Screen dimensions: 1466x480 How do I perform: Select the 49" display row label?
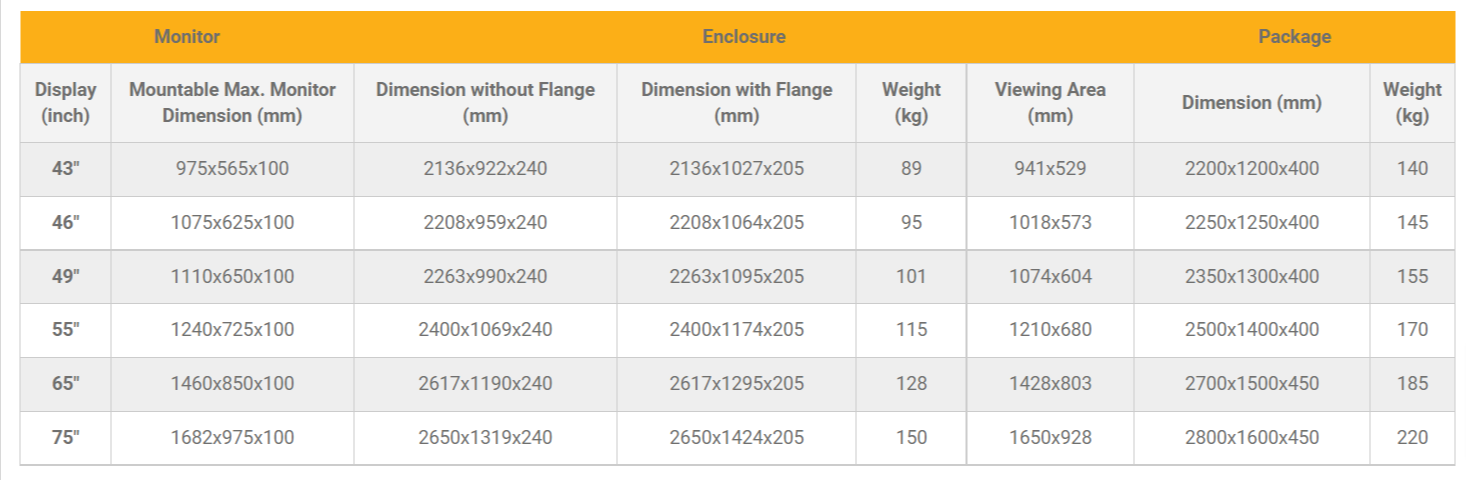65,277
